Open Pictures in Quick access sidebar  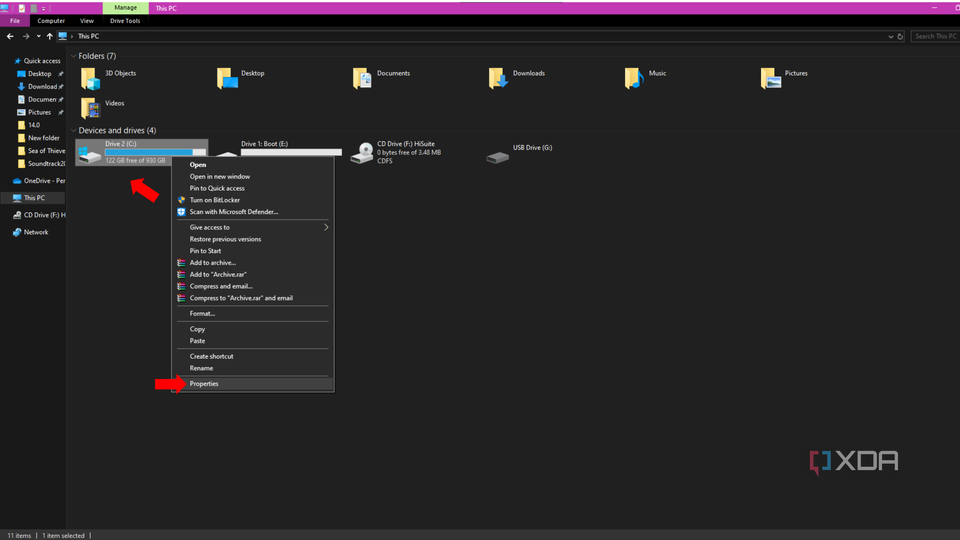point(35,112)
